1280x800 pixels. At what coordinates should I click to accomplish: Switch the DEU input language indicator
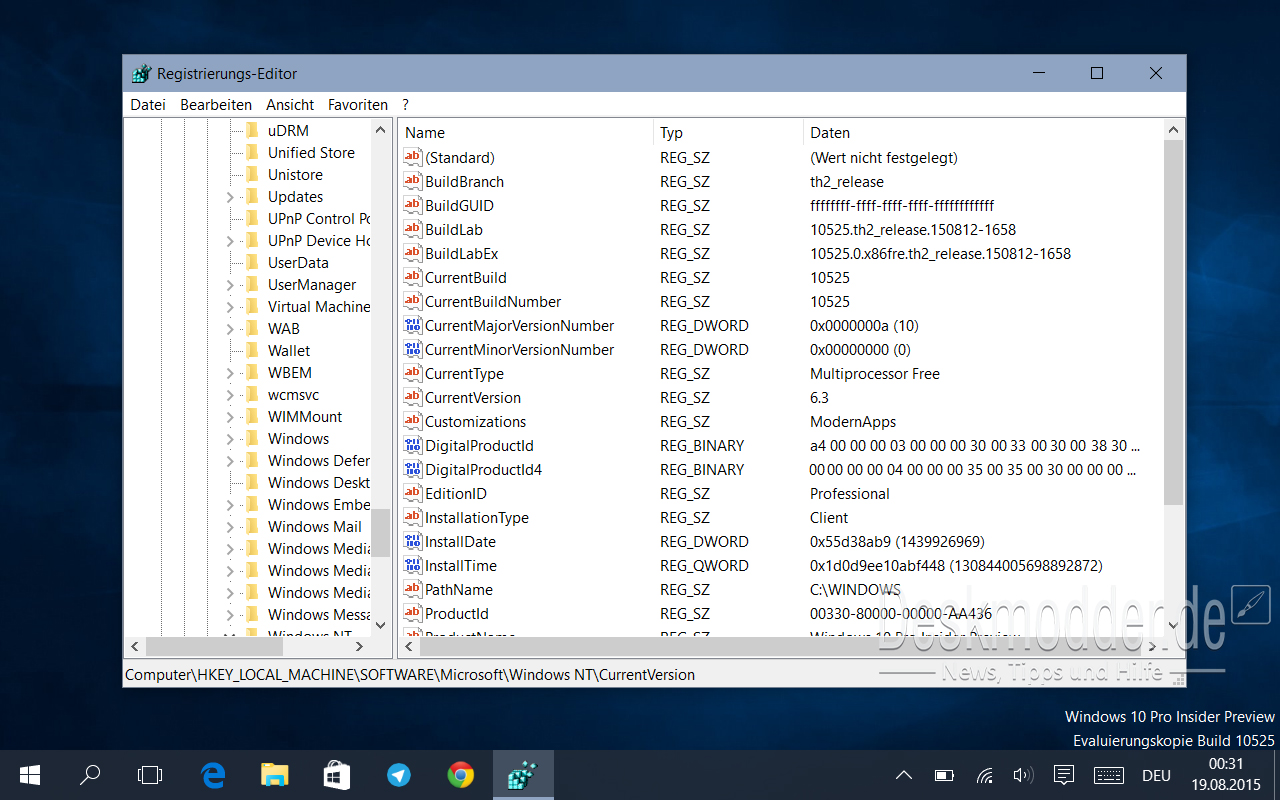1156,775
